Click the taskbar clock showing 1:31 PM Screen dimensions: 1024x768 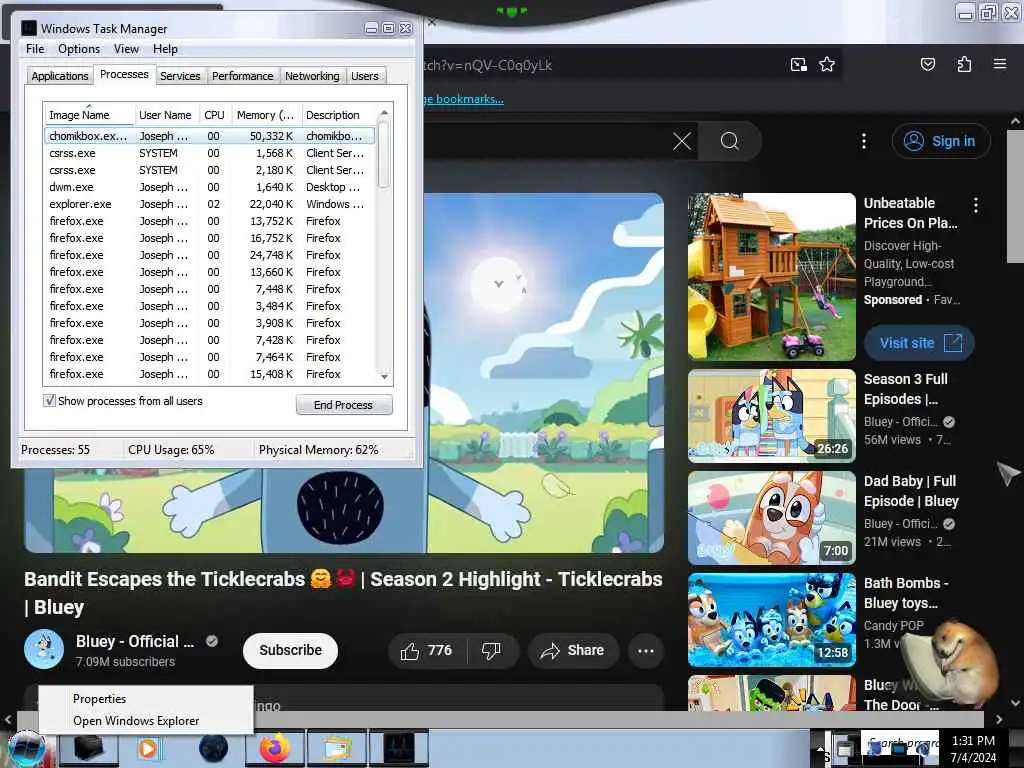click(x=973, y=741)
